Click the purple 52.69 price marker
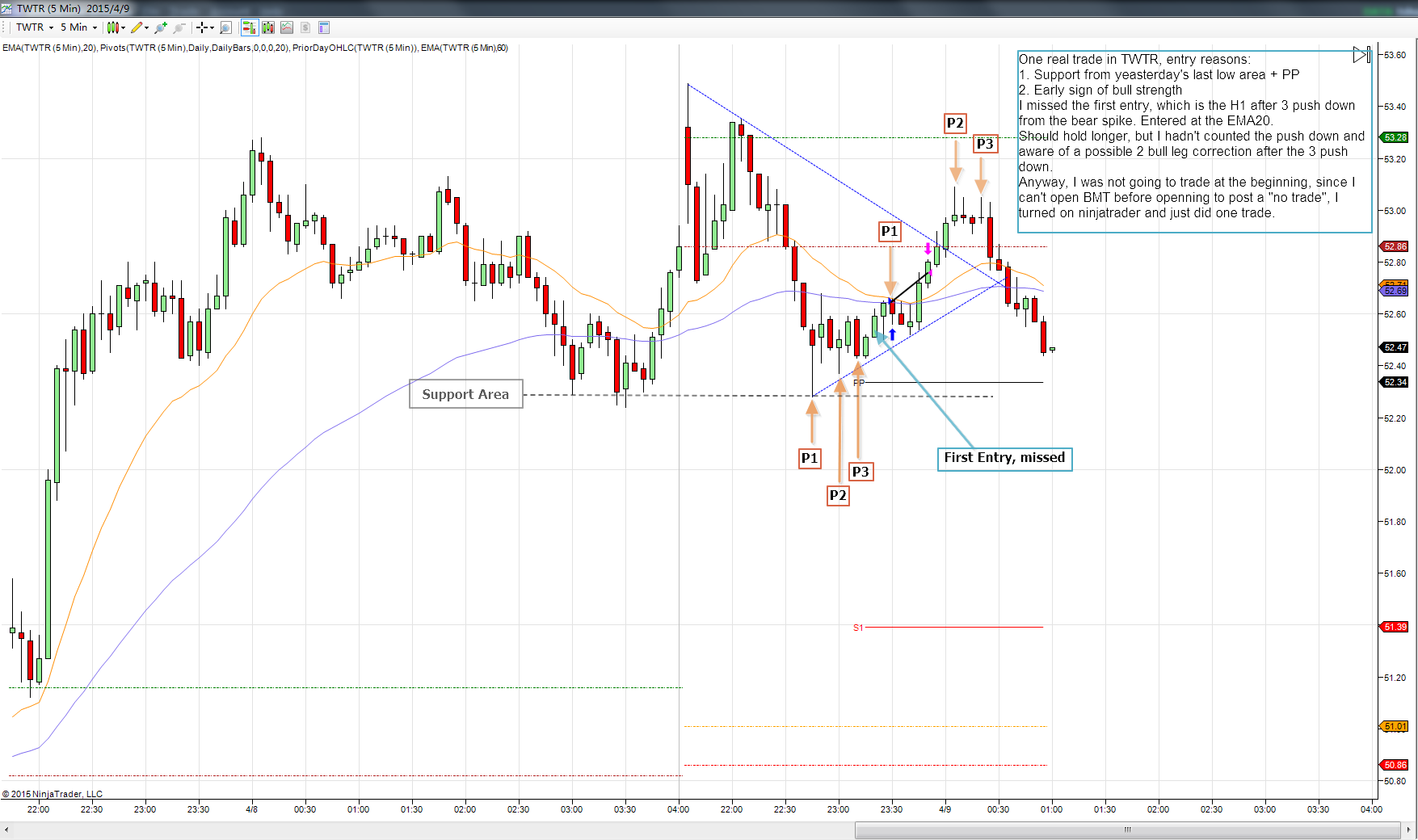 pos(1394,291)
